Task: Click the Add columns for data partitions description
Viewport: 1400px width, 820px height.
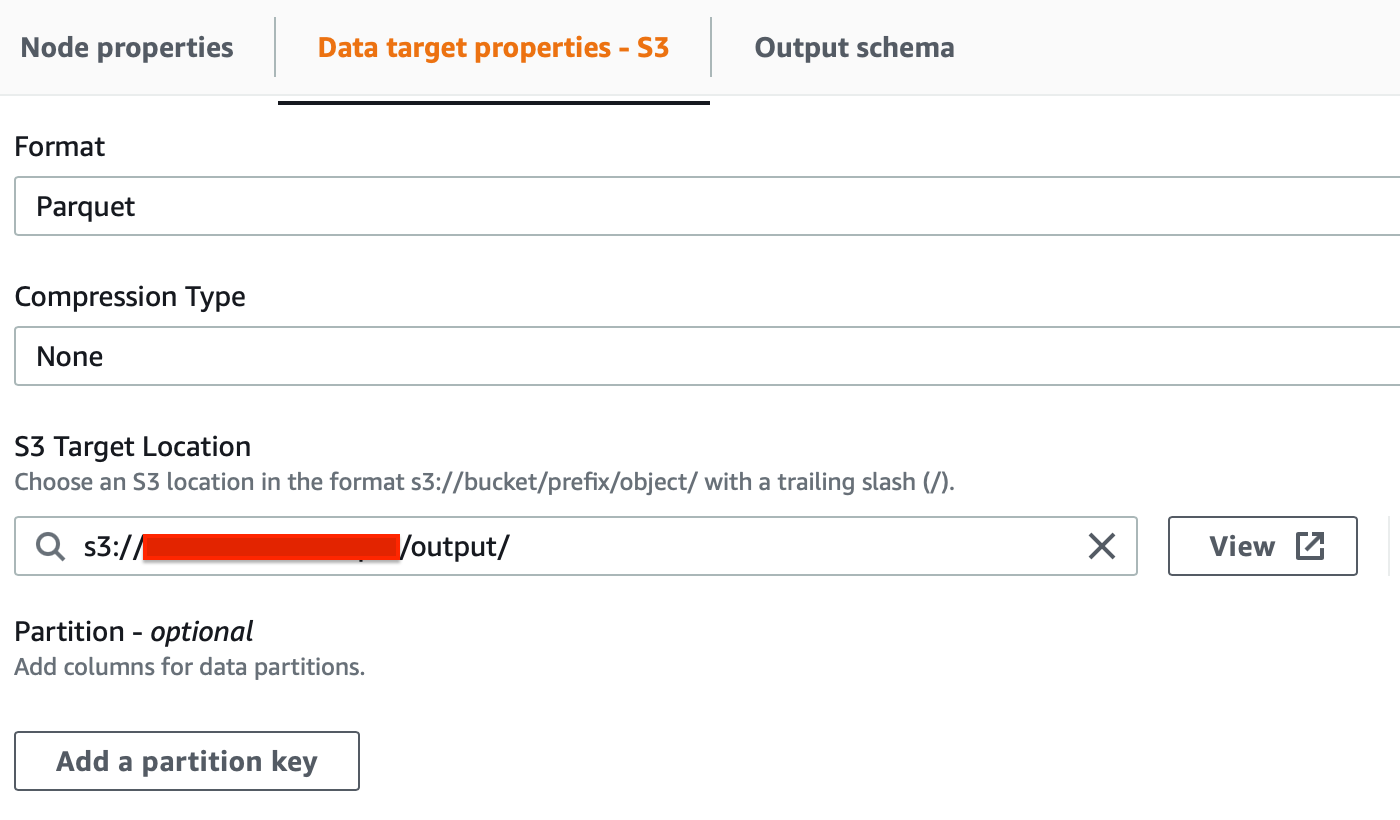Action: (x=190, y=667)
